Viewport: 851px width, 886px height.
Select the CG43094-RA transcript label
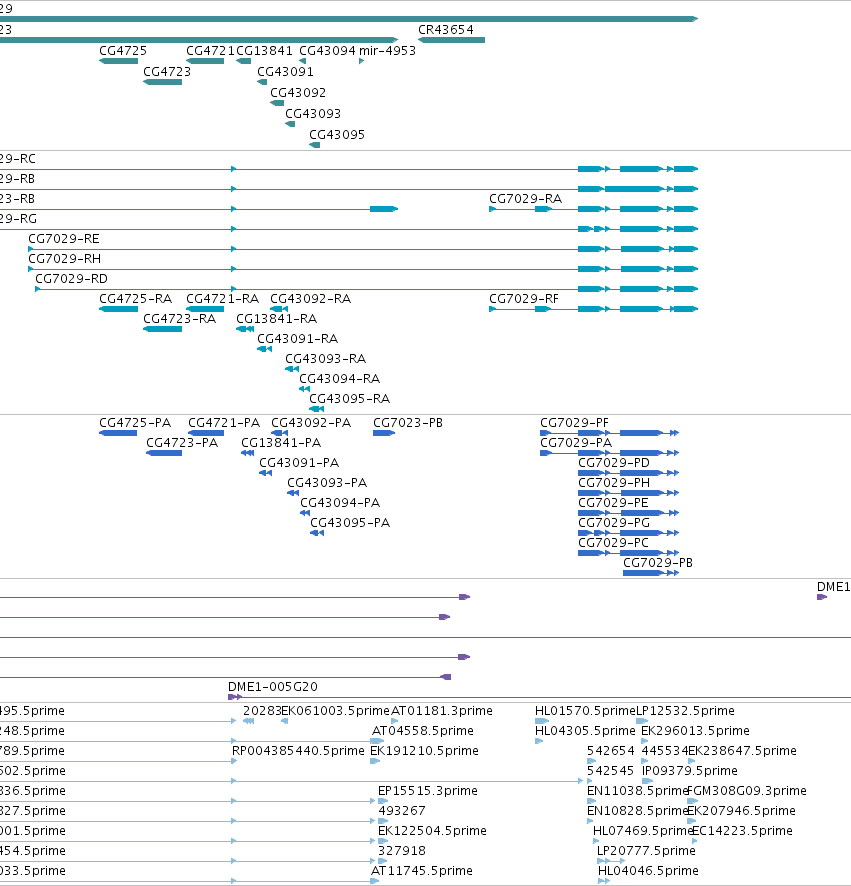339,379
